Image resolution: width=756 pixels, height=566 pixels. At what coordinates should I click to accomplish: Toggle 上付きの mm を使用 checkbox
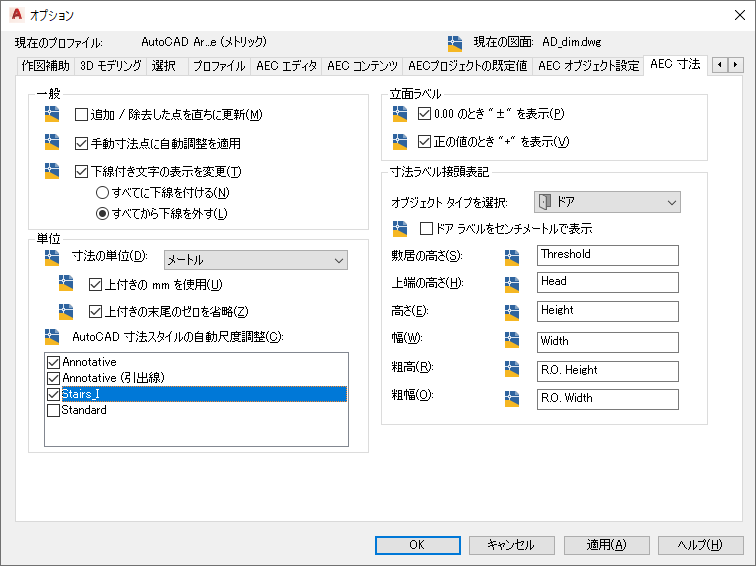pyautogui.click(x=95, y=285)
